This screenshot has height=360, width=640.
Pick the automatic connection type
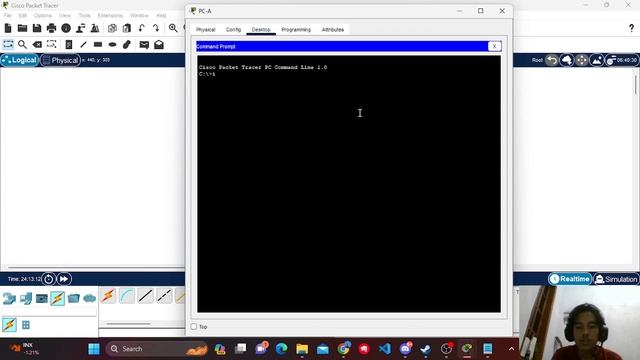(108, 296)
